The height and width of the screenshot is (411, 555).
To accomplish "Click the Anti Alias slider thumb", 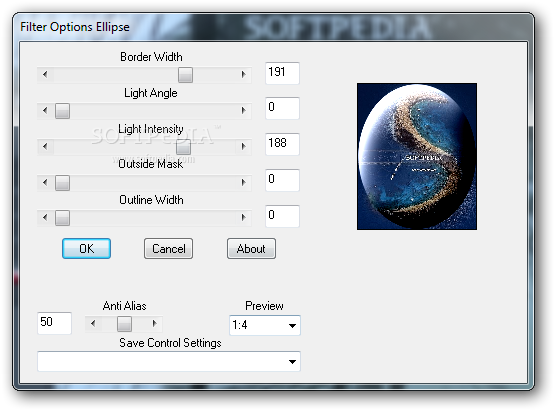I will pyautogui.click(x=125, y=324).
